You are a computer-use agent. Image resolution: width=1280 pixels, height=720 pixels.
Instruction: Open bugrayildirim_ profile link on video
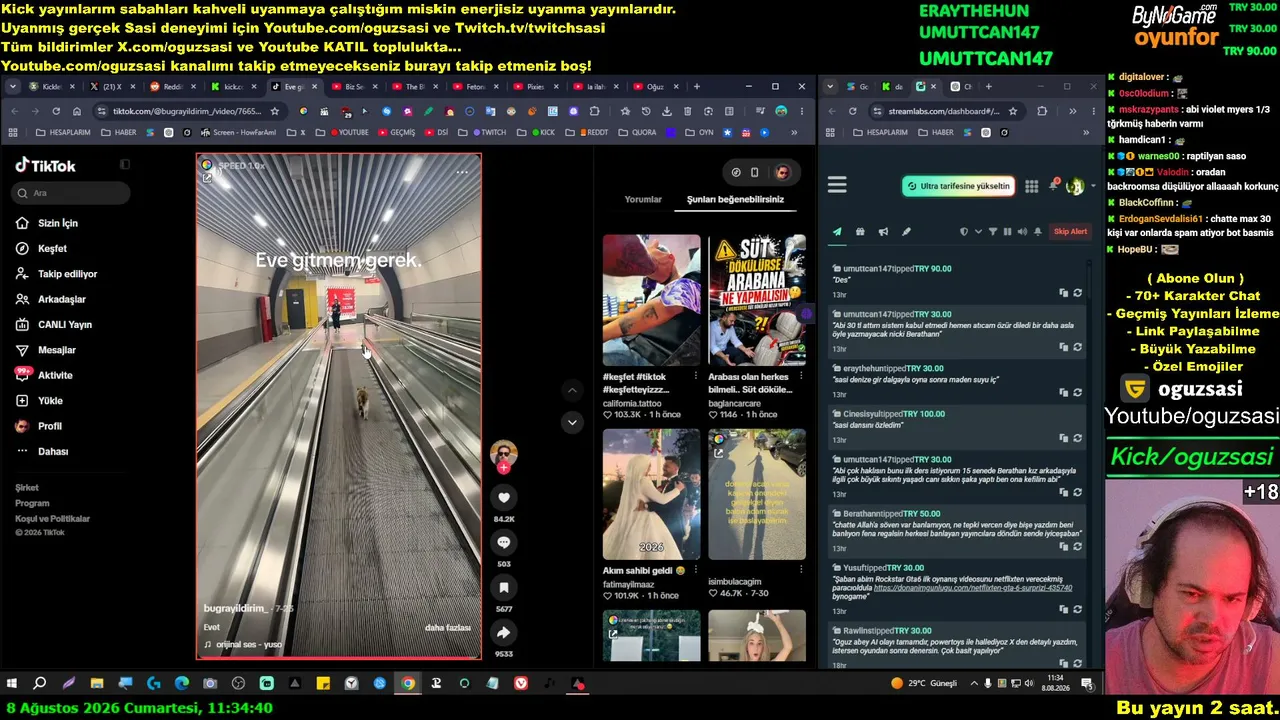(236, 608)
